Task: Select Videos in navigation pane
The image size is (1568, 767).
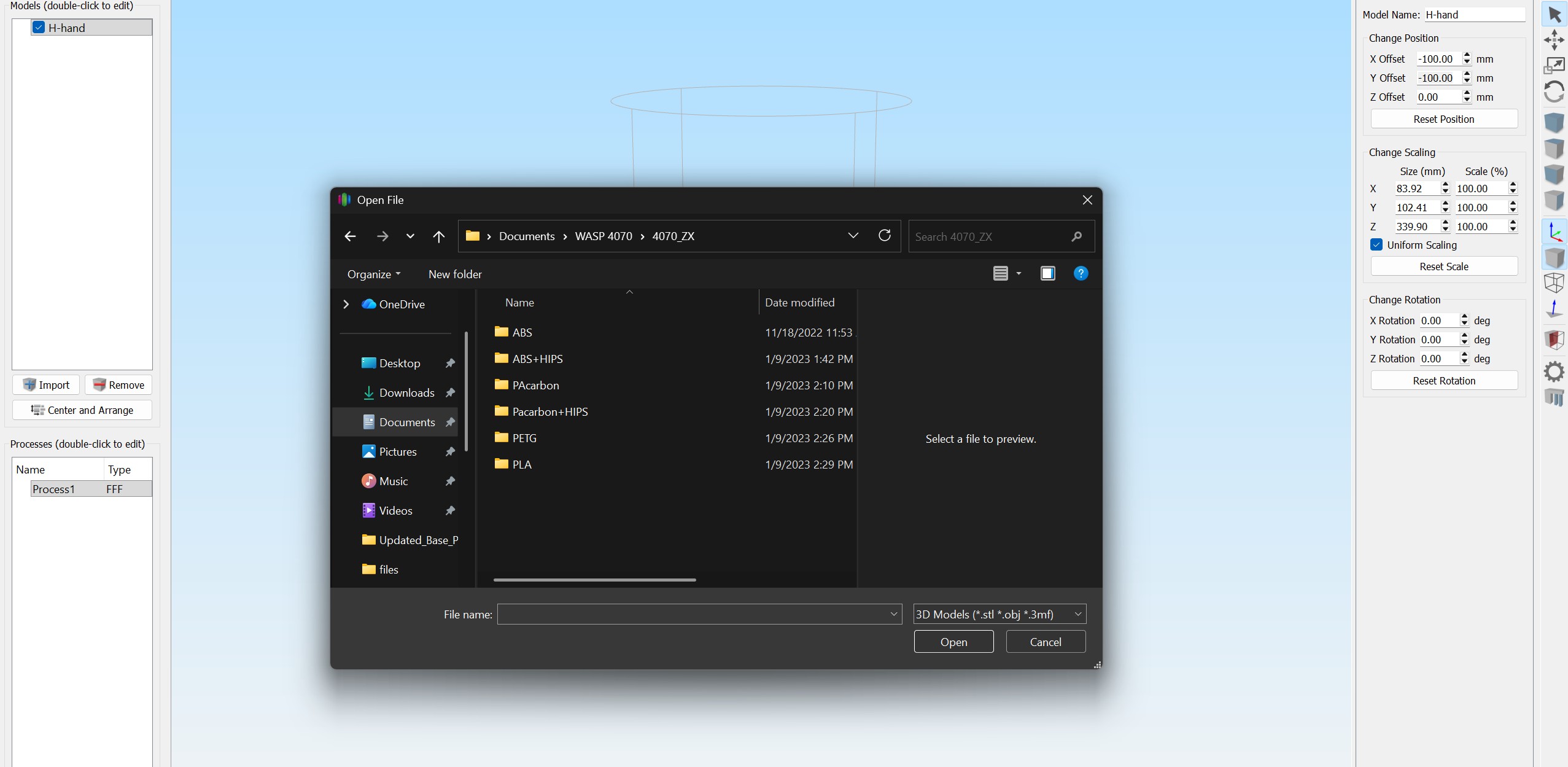Action: click(x=395, y=510)
